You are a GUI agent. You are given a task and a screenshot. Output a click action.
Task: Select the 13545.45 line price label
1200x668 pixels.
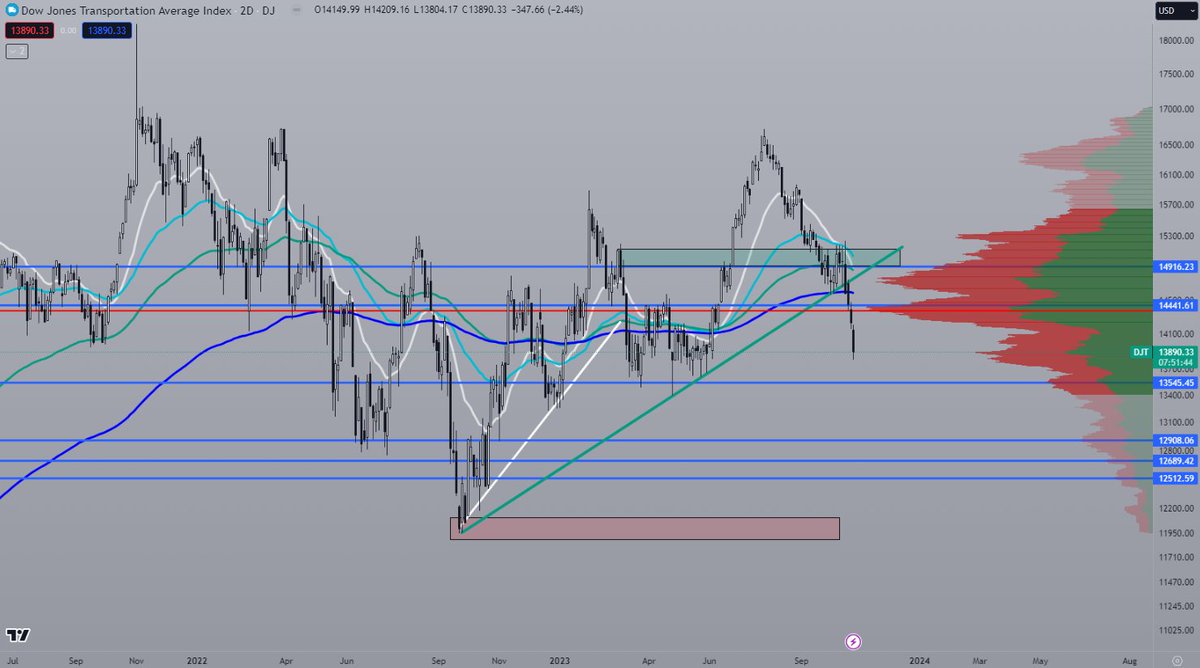(1176, 382)
